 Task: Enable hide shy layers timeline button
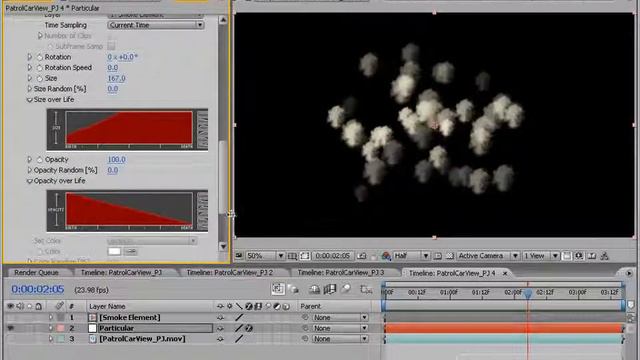(x=314, y=289)
